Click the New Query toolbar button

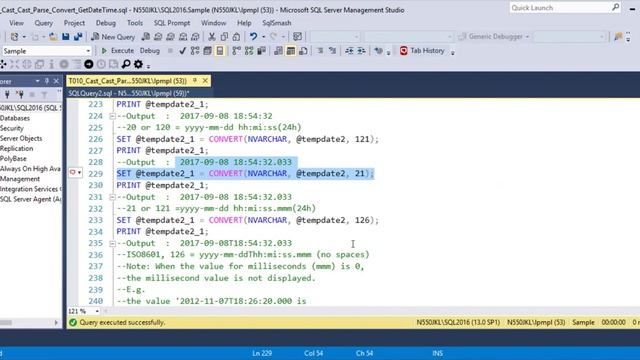tap(113, 37)
